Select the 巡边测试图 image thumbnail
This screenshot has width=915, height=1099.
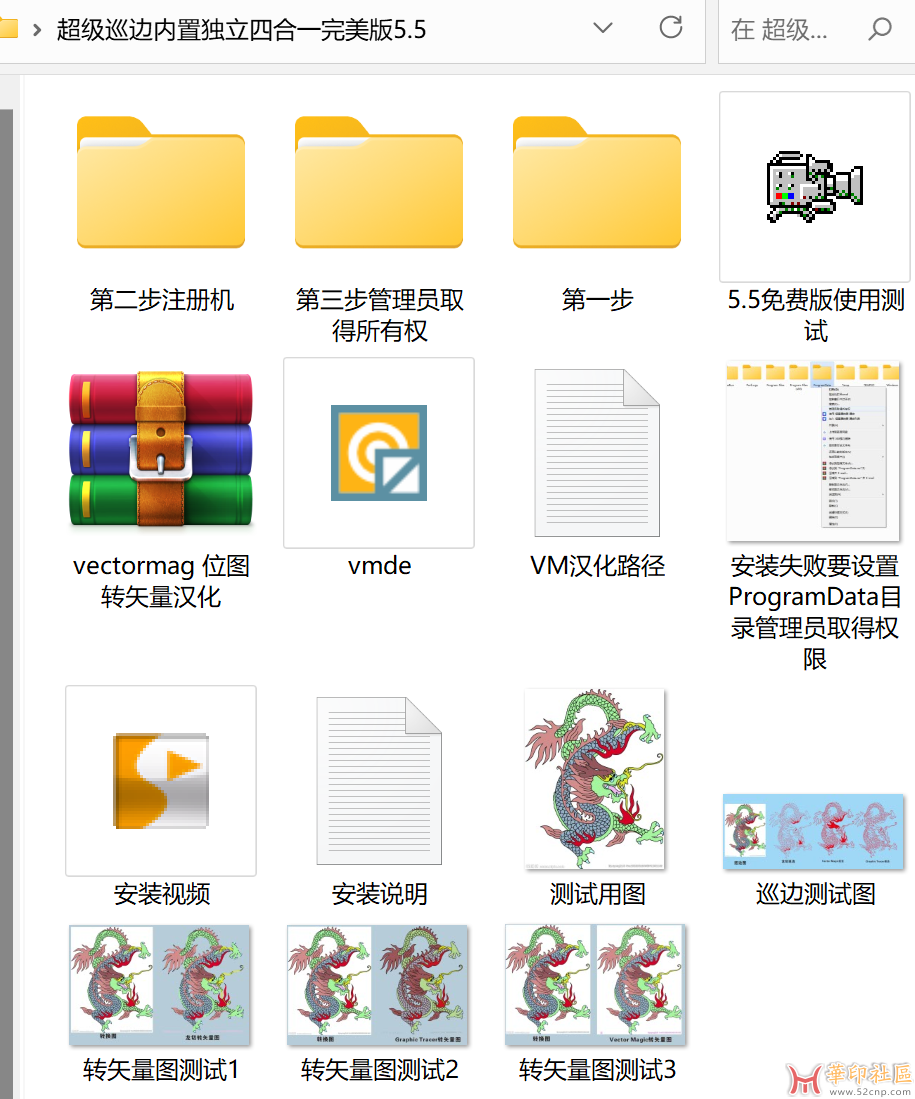(x=813, y=832)
